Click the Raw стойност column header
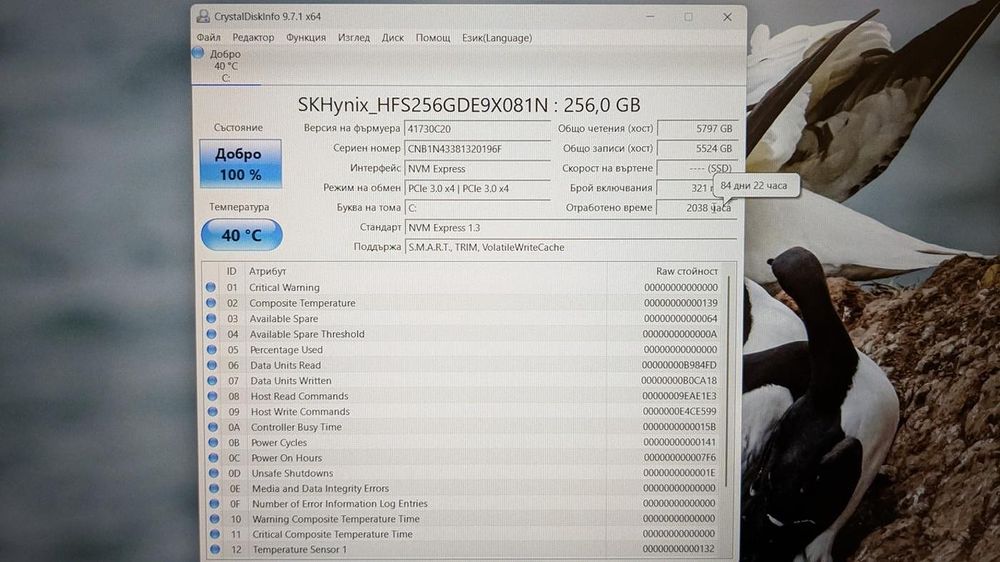Image resolution: width=1000 pixels, height=562 pixels. [686, 271]
